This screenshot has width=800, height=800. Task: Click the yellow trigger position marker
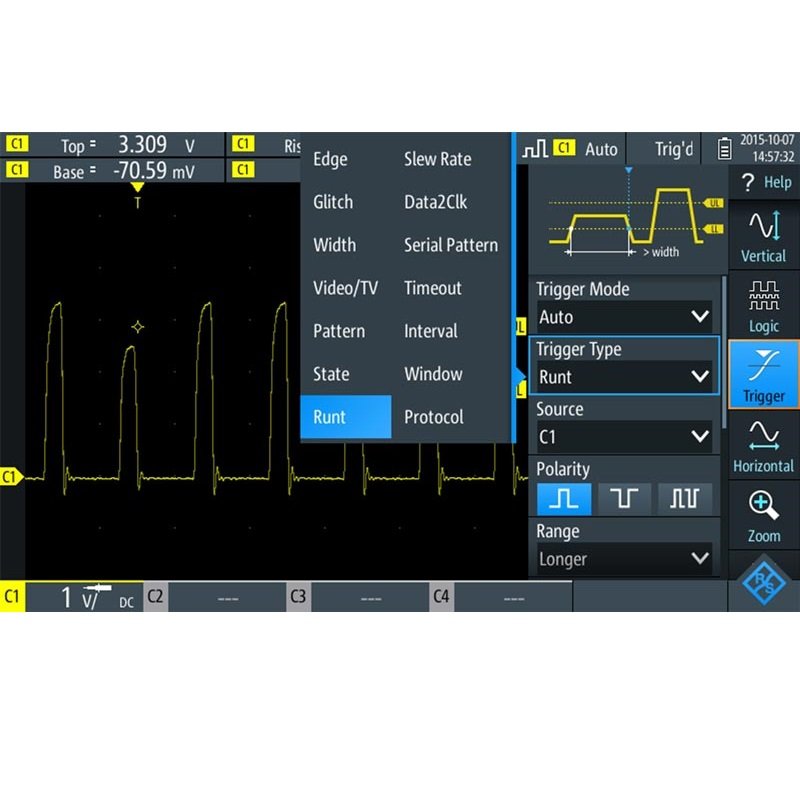pos(138,190)
